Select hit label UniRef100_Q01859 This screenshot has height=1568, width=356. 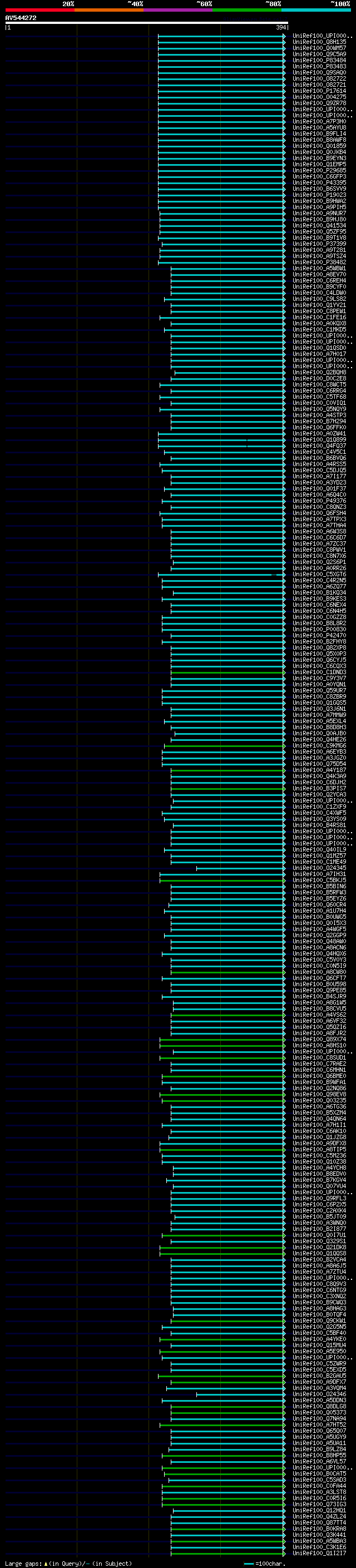pyautogui.click(x=319, y=146)
